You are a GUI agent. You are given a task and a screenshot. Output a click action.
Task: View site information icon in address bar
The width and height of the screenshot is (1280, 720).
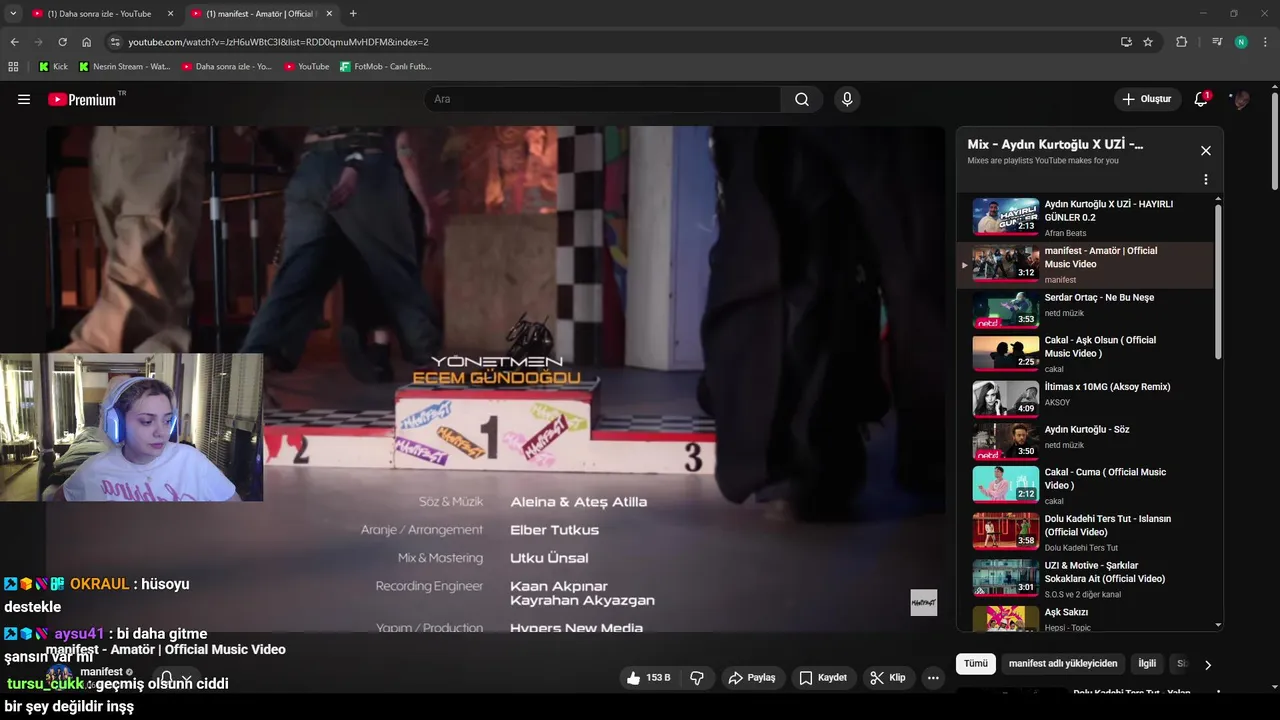tap(115, 42)
